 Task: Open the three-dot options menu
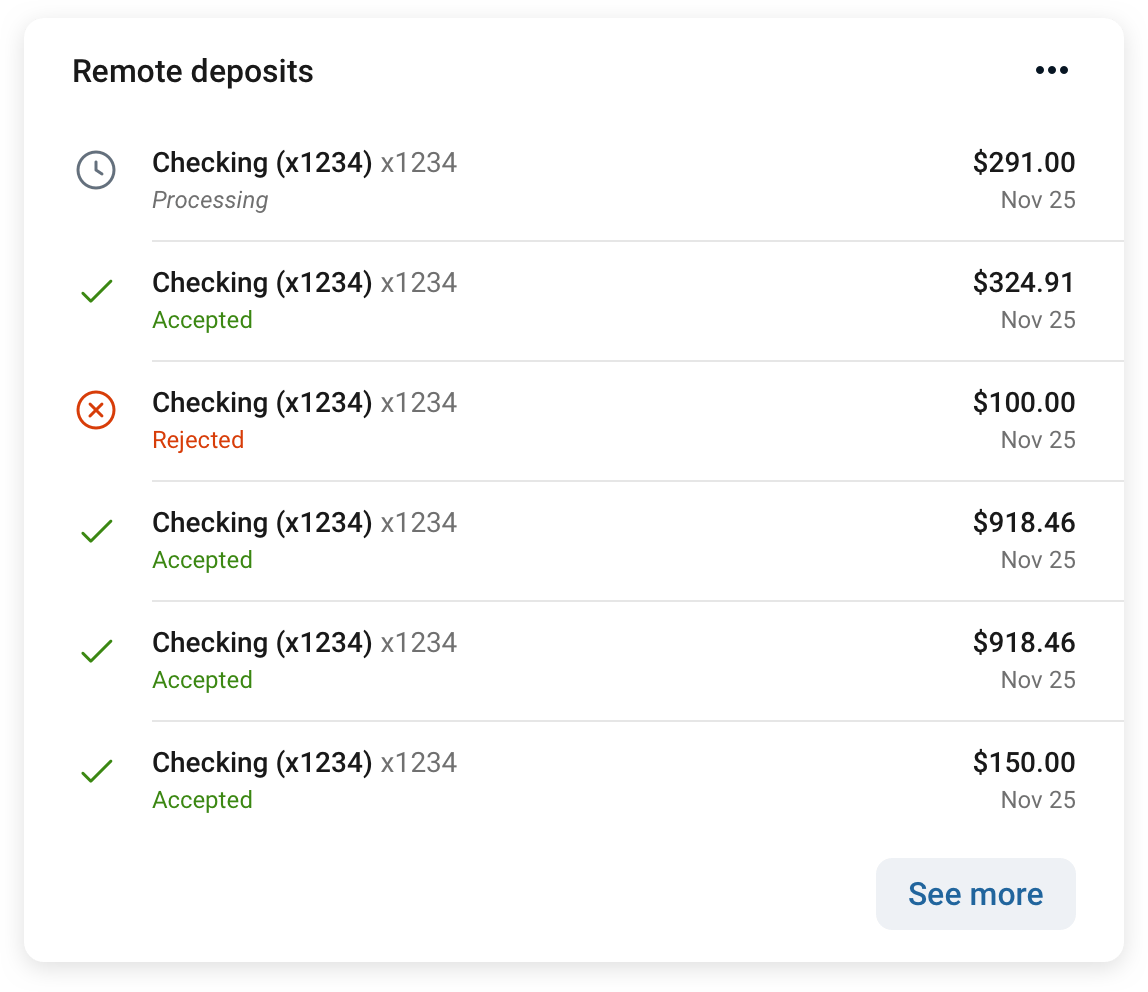[1051, 70]
